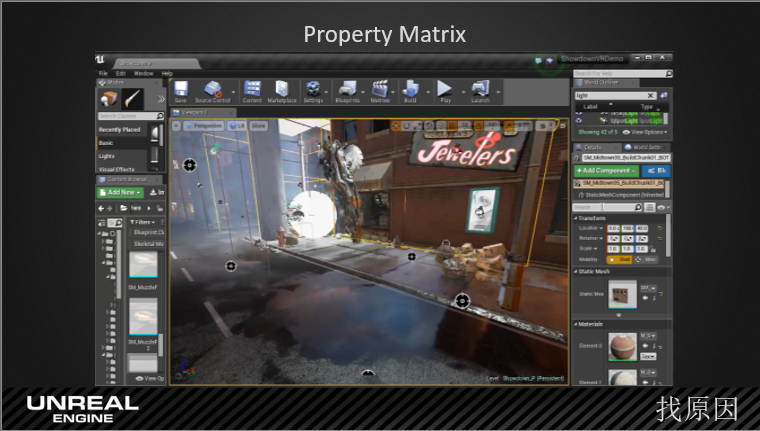Toggle the sources tree view in Content Browser
Screen dimensions: 760x431
102,223
